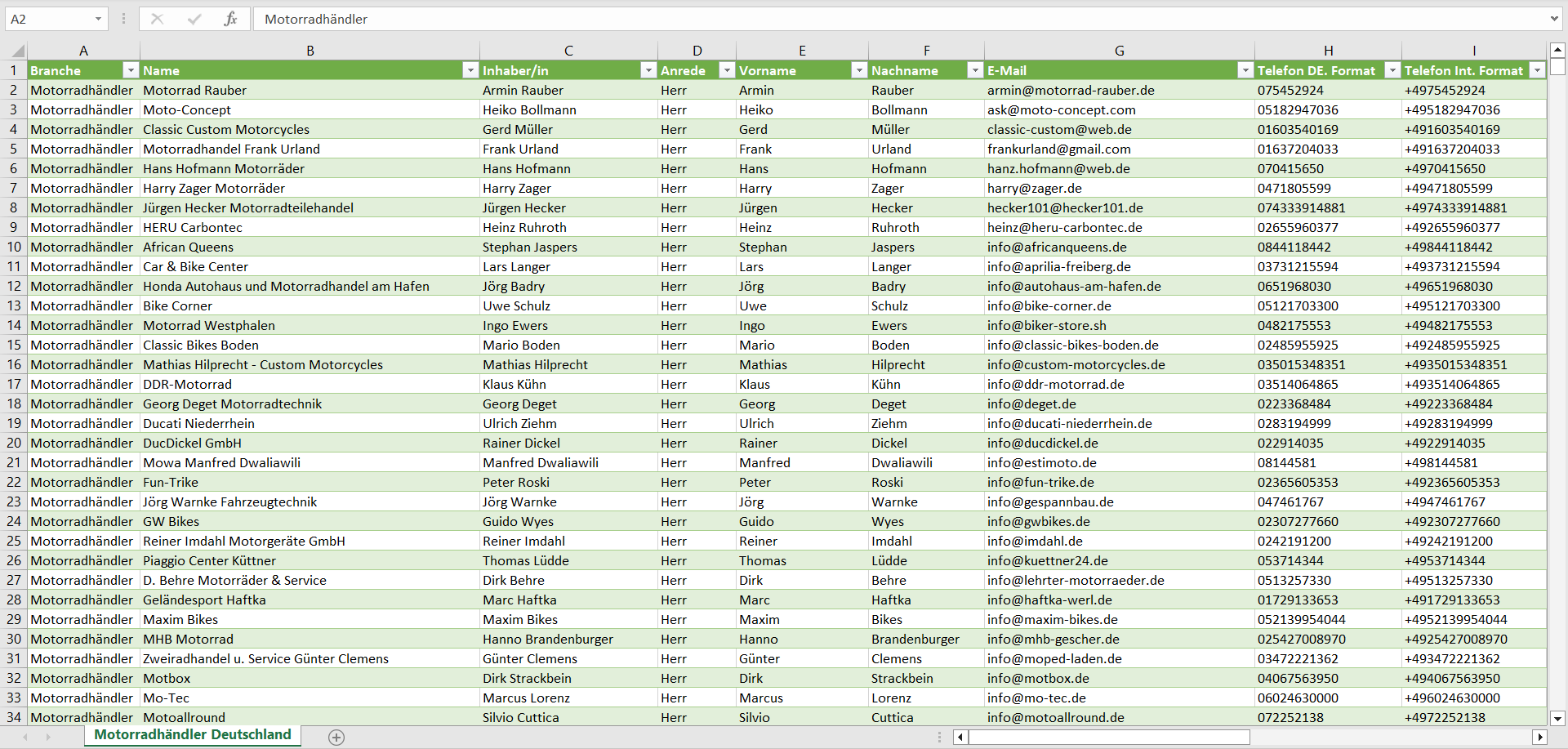Click the Enter checkmark icon in the formula bar
1568x749 pixels.
tap(194, 19)
